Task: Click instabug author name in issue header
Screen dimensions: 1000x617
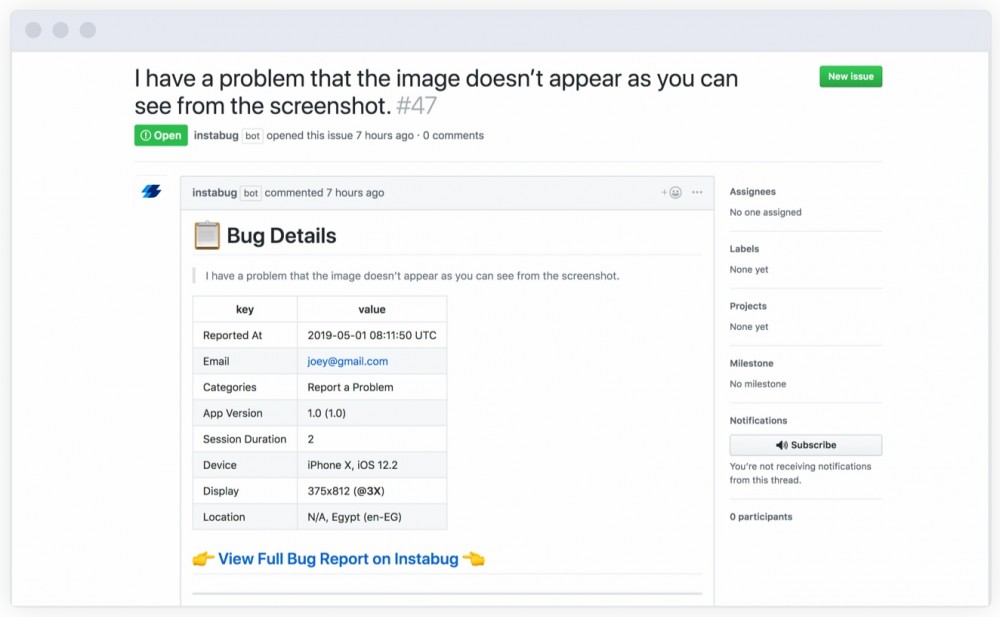Action: coord(216,135)
